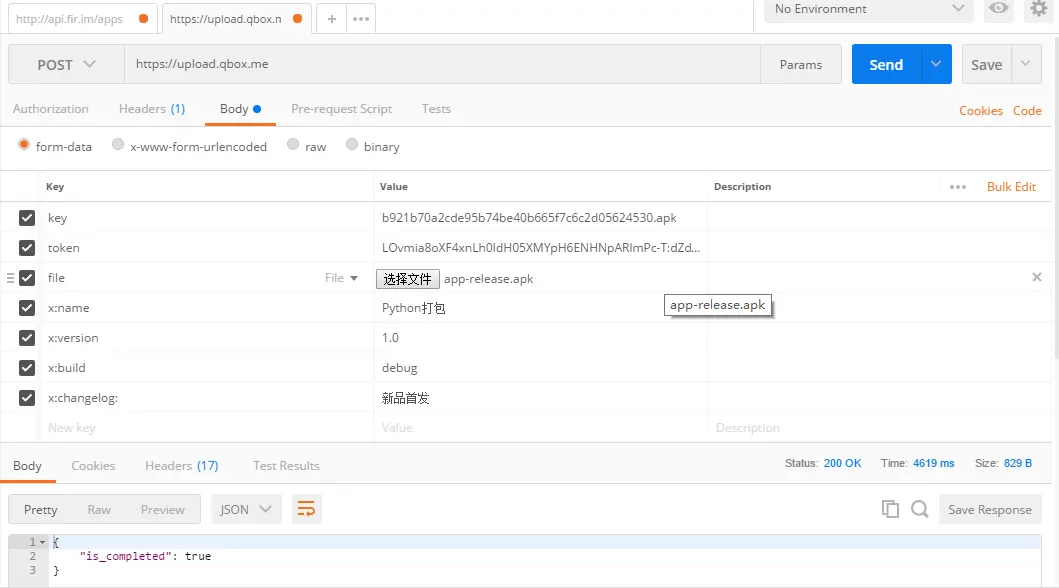Viewport: 1059px width, 588px height.
Task: Open the File type dropdown in file row
Action: click(341, 278)
